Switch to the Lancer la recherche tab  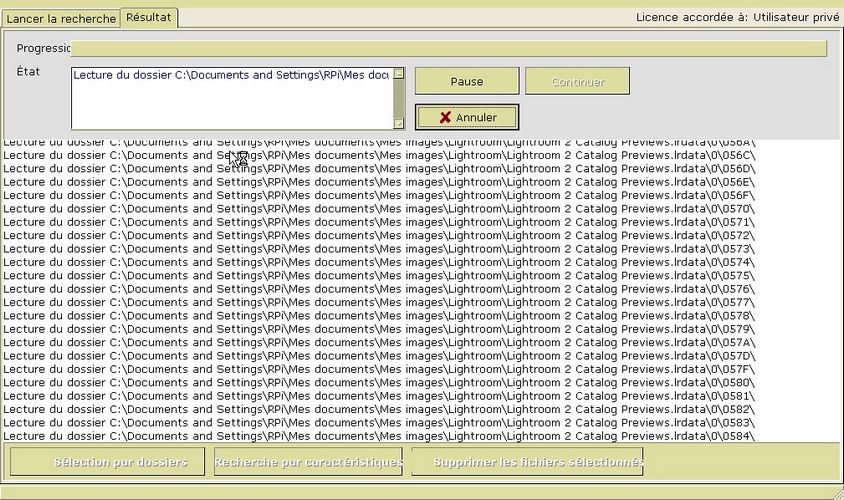pyautogui.click(x=61, y=19)
